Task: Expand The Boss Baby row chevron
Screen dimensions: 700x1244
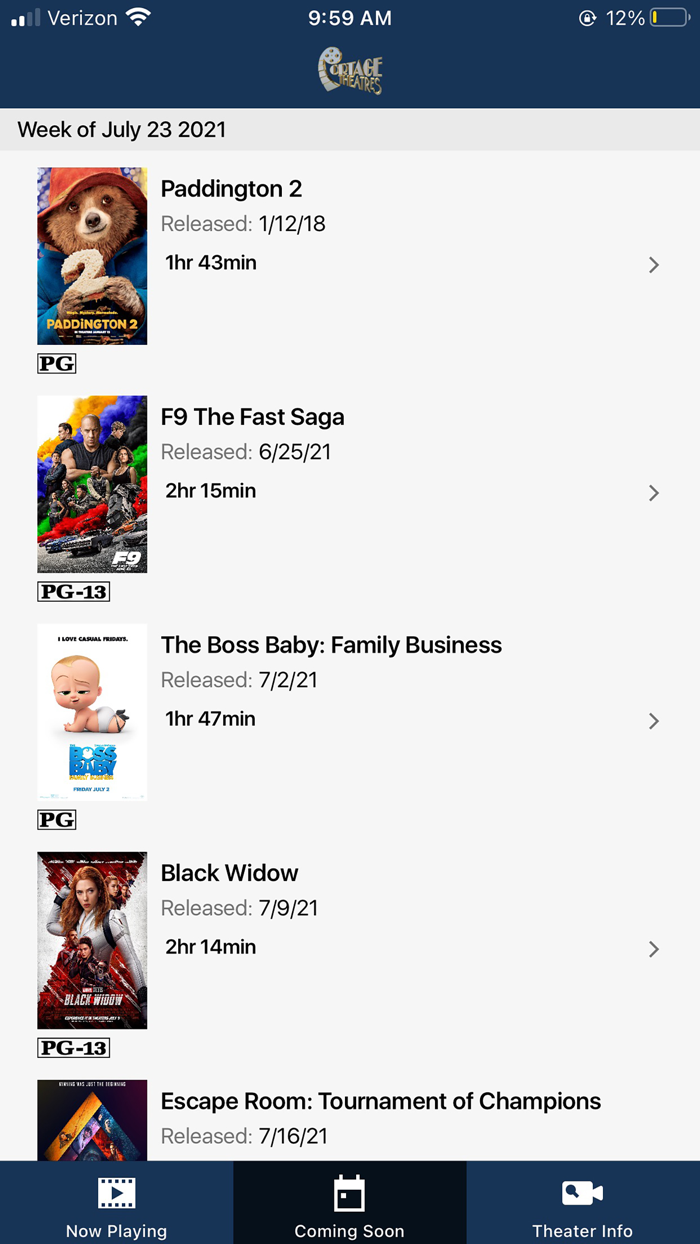Action: click(x=653, y=721)
